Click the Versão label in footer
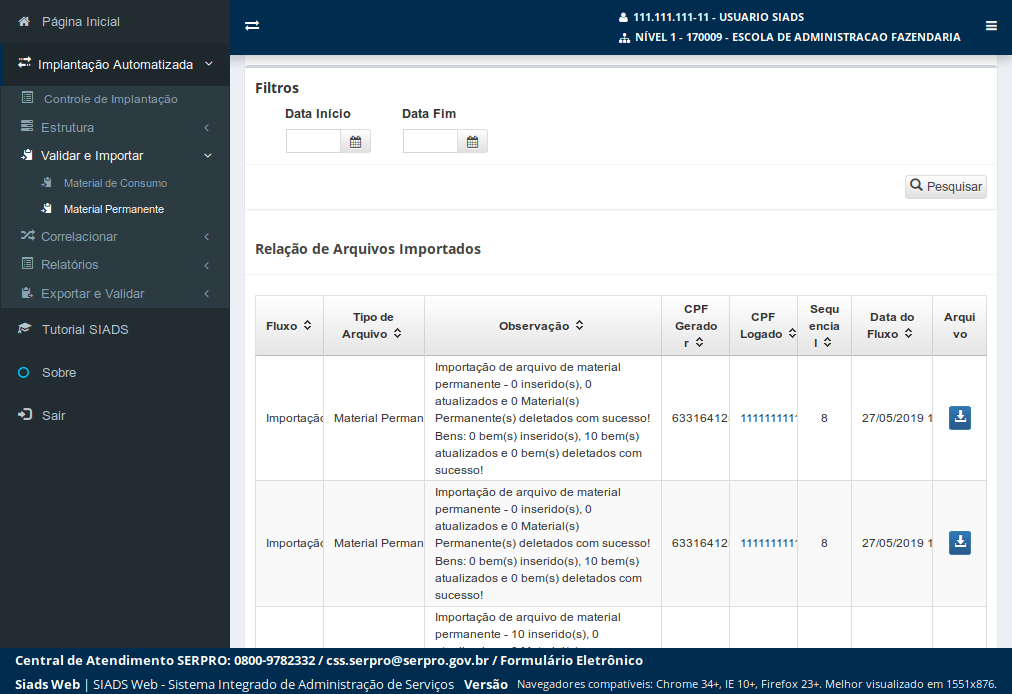This screenshot has height=694, width=1012. 486,684
